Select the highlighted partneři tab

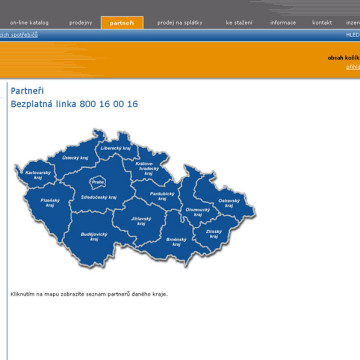pos(122,23)
